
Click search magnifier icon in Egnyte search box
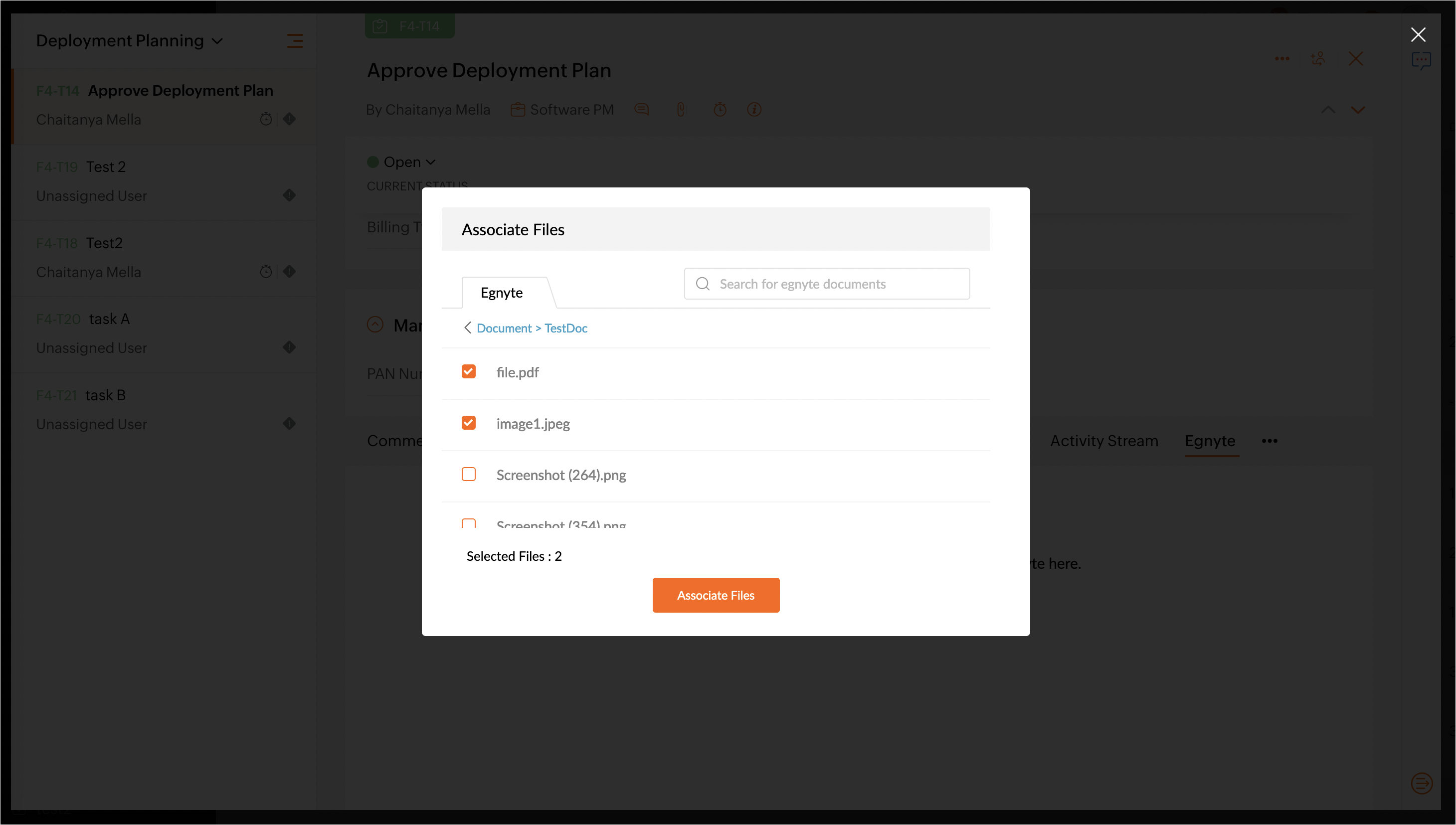click(703, 284)
